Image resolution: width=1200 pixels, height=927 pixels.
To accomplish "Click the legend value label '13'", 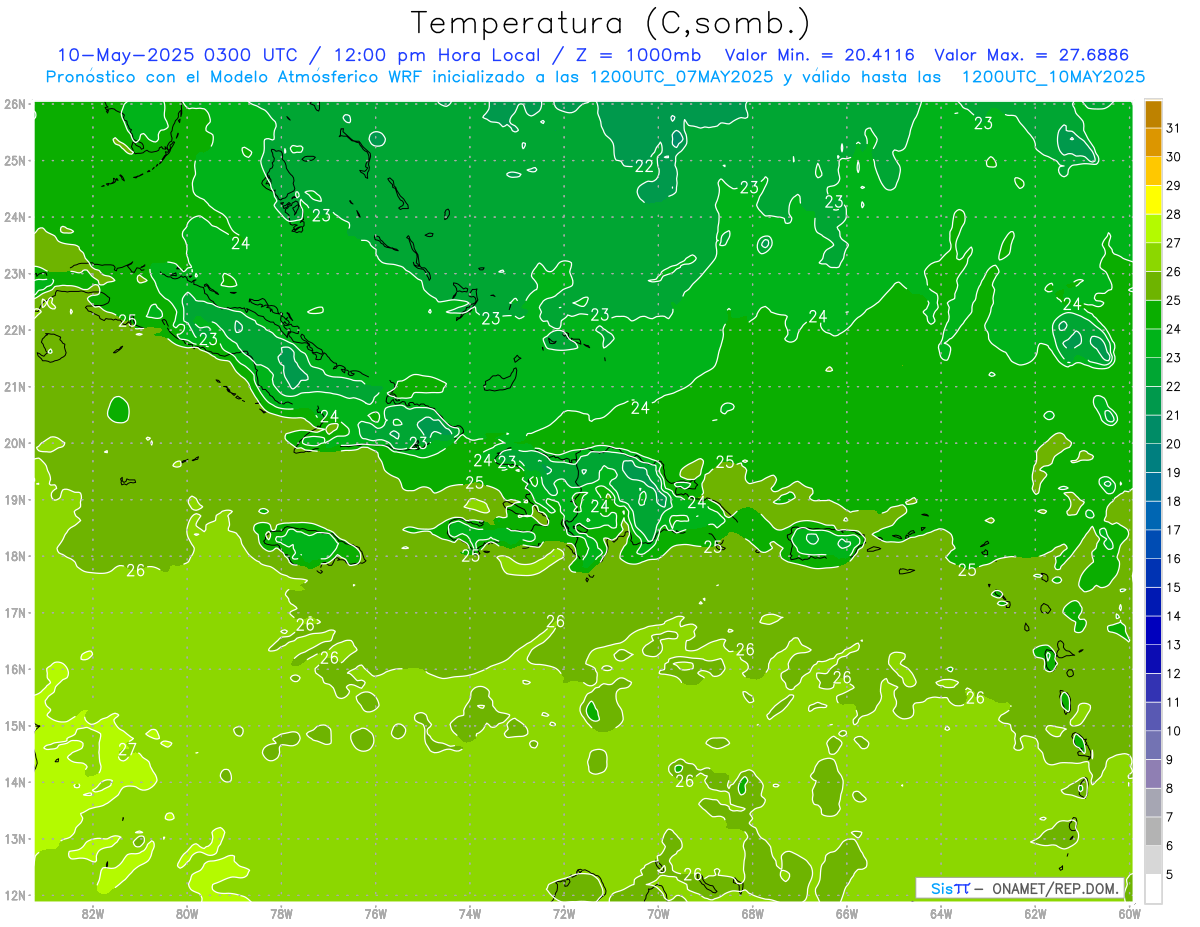I will click(x=1174, y=645).
